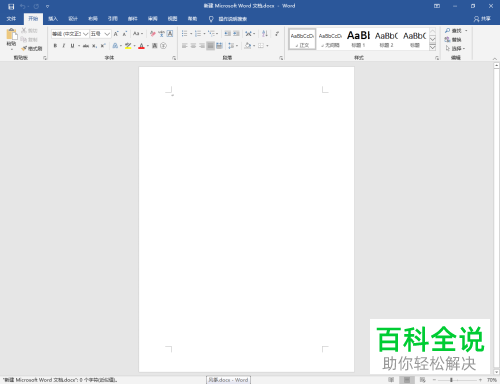Align text to the left
This screenshot has height=384, width=500.
(x=185, y=46)
